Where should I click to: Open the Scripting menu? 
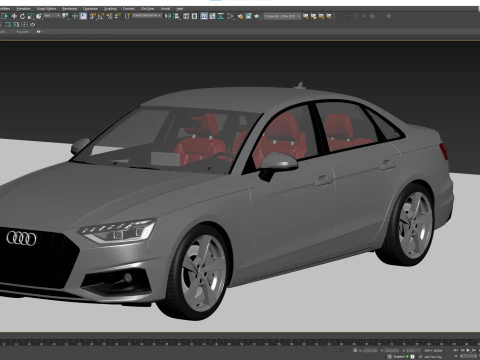click(x=110, y=9)
